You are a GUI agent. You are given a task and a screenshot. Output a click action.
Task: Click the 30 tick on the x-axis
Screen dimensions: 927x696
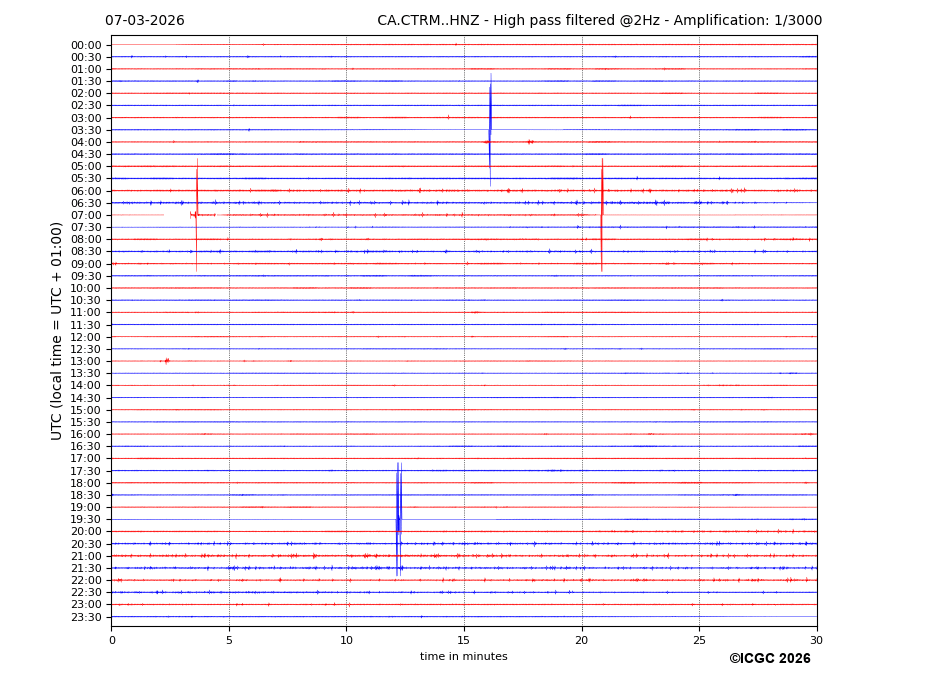816,640
